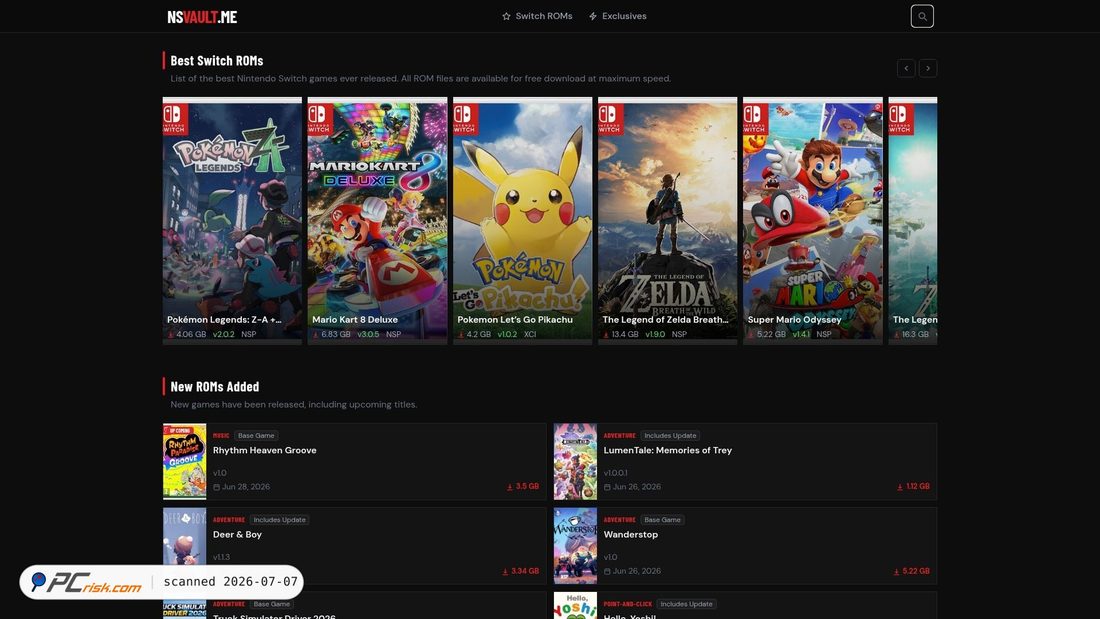
Task: Open Mario Kart 8 Deluxe cover card
Action: click(x=377, y=220)
